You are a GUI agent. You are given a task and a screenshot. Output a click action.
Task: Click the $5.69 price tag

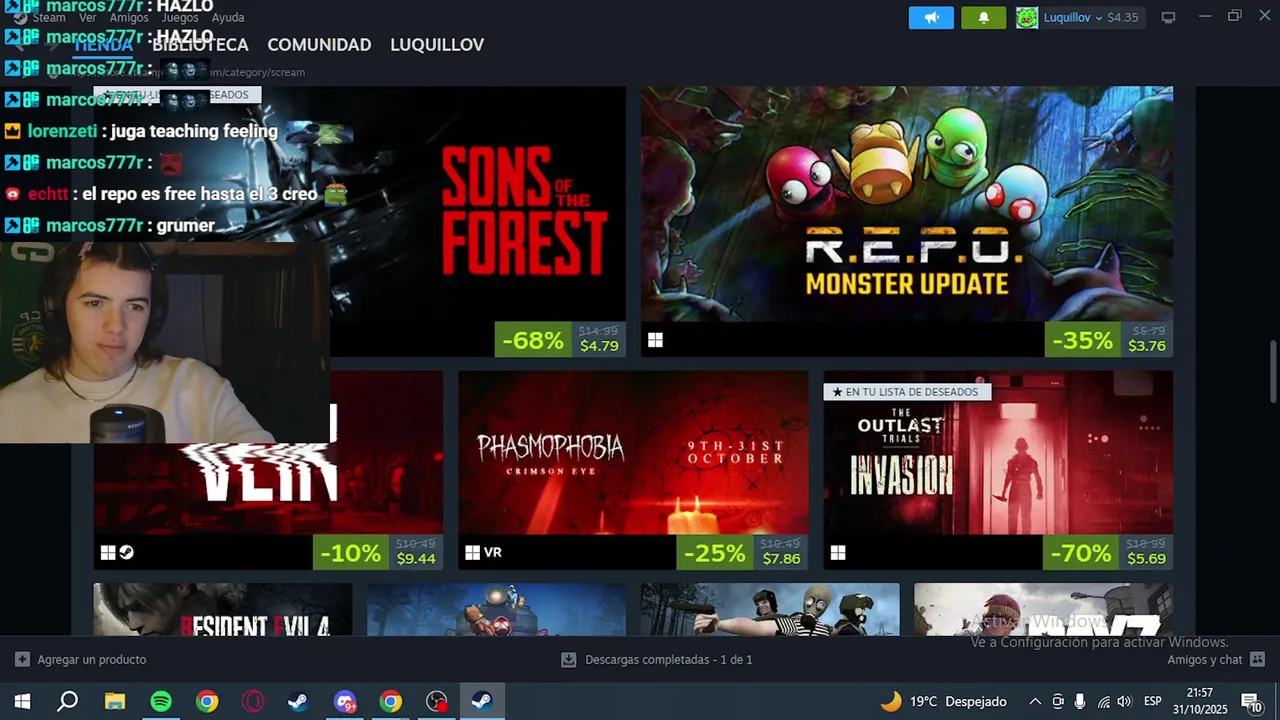pyautogui.click(x=1146, y=559)
